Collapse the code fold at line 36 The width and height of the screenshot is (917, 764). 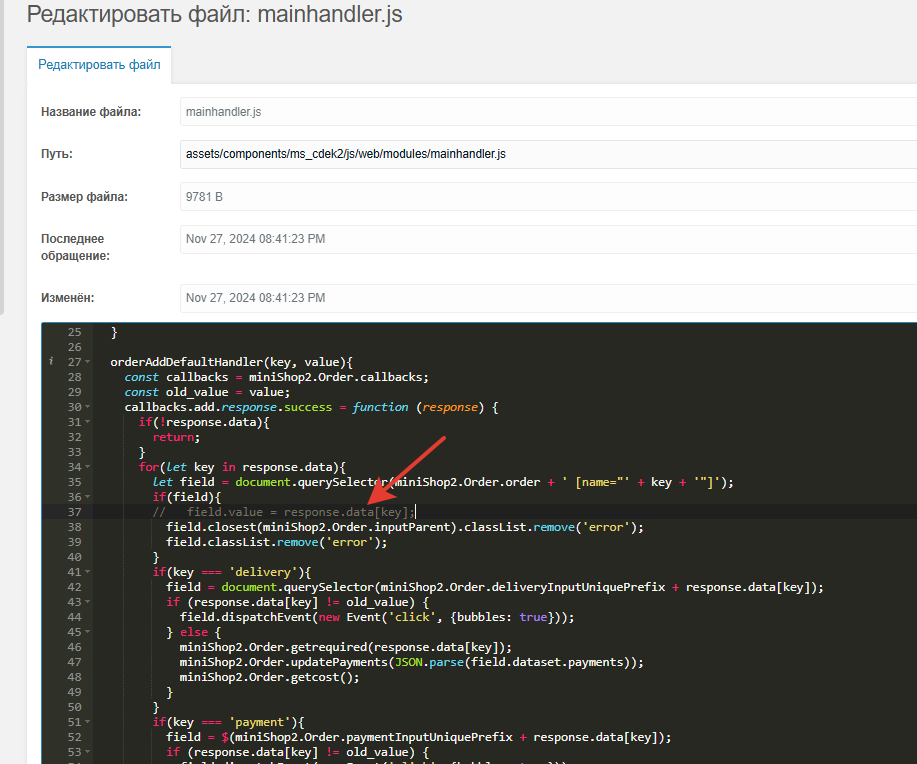pyautogui.click(x=88, y=497)
